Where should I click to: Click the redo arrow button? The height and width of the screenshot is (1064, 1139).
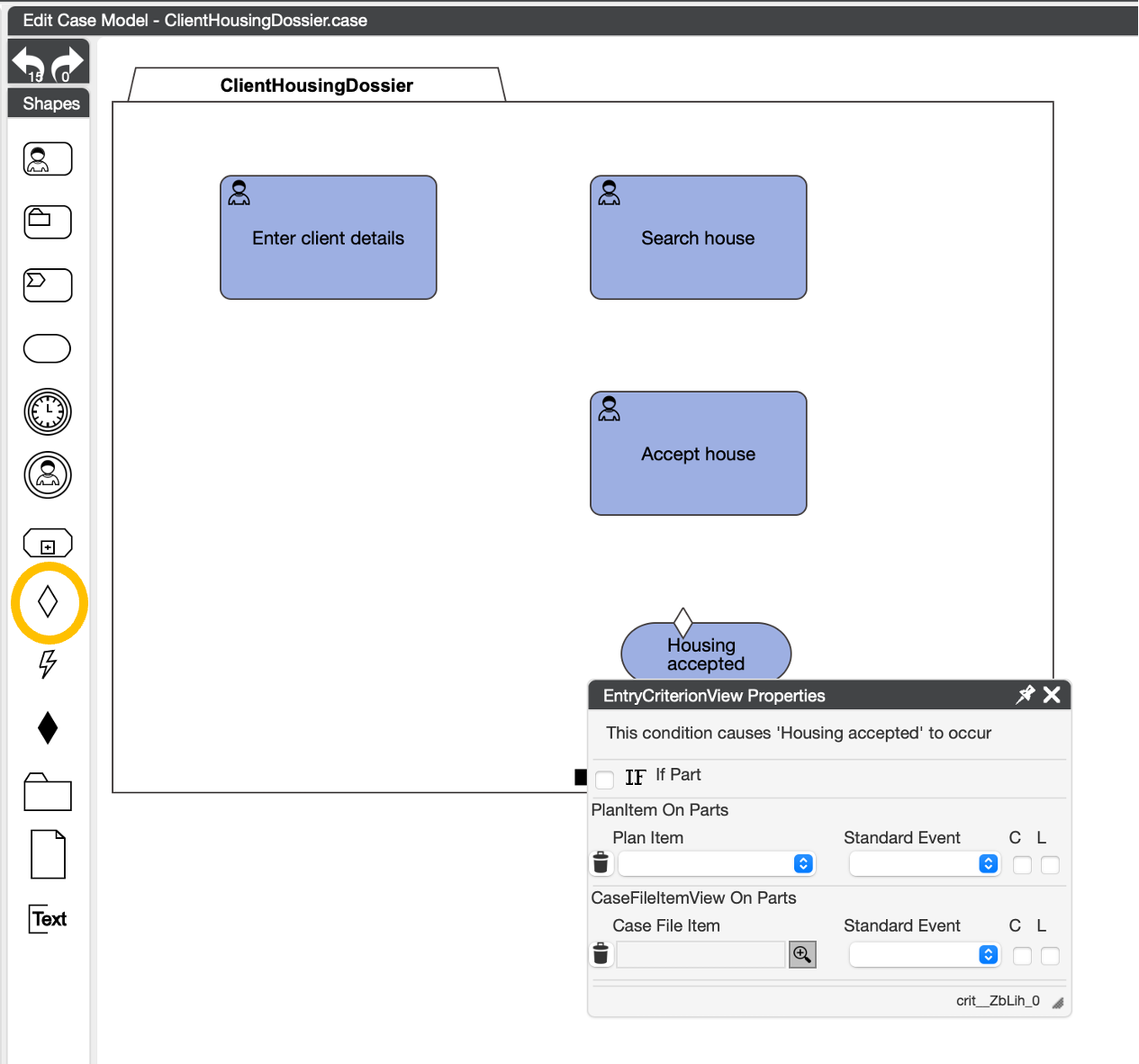click(x=68, y=63)
